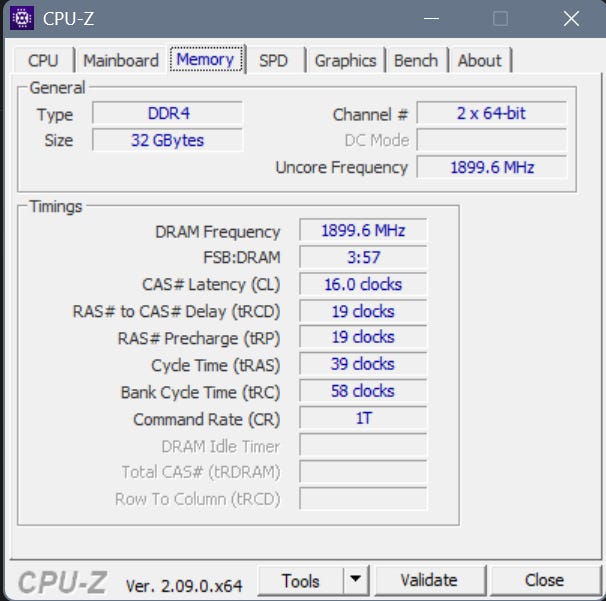Close the window with the X icon
This screenshot has height=601, width=606.
[x=571, y=18]
